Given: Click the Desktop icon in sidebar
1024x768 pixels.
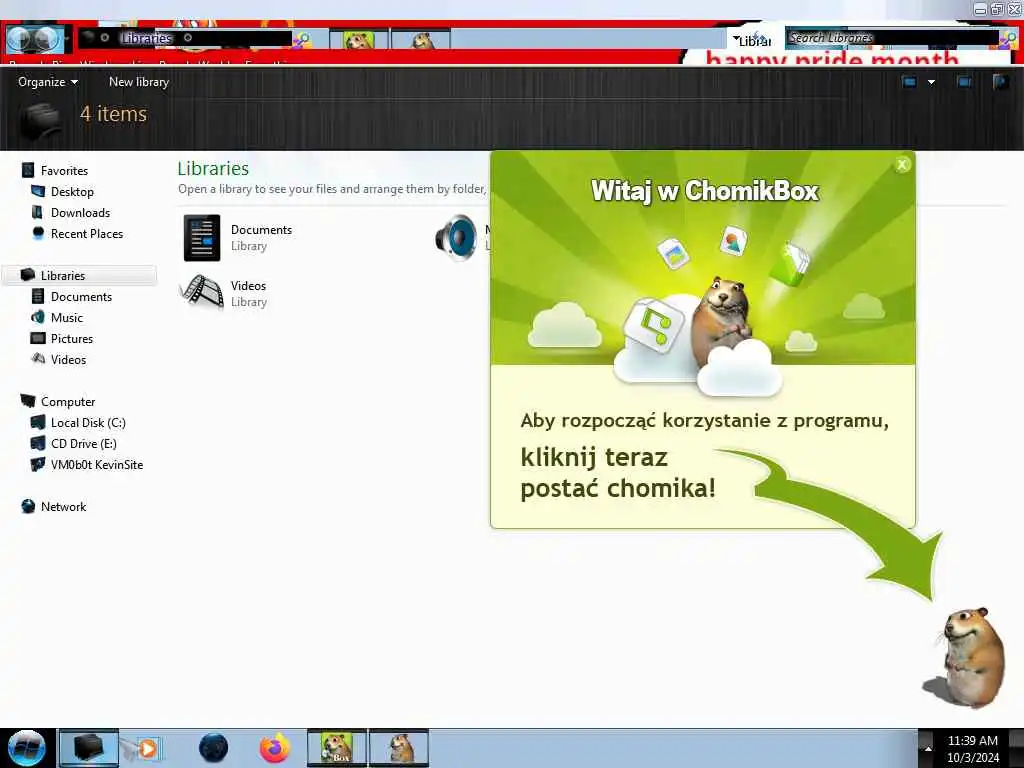Looking at the screenshot, I should 39,191.
